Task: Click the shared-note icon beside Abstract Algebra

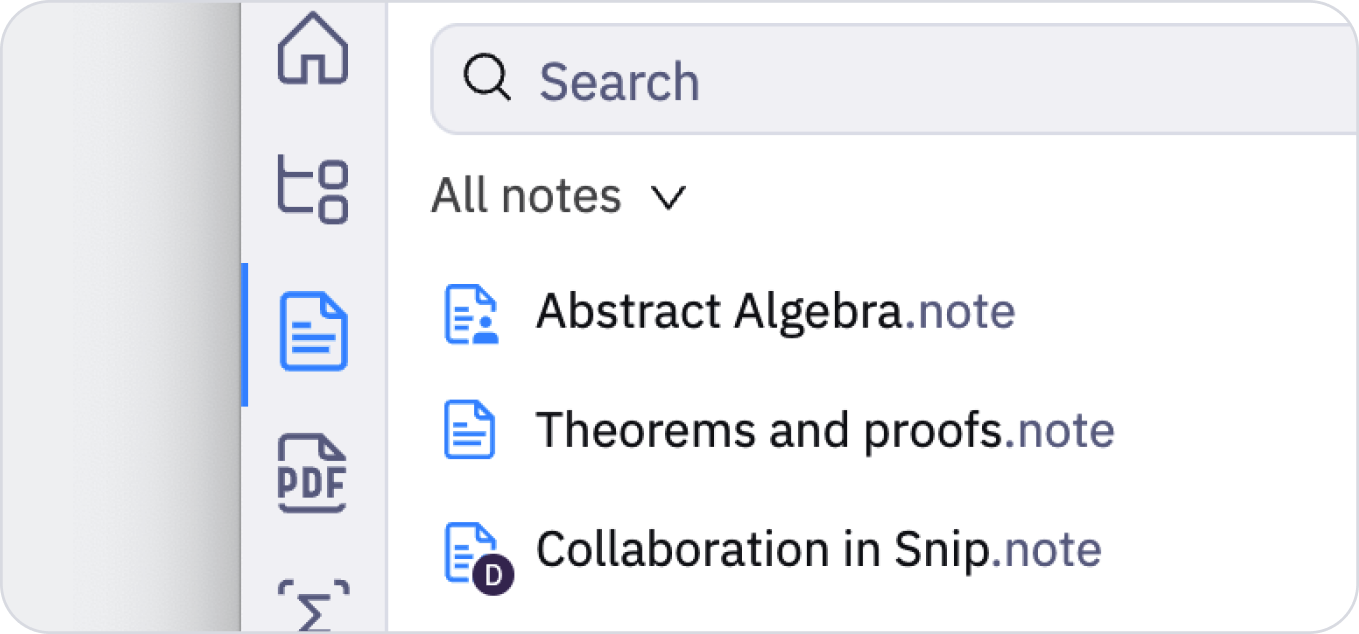Action: (471, 311)
